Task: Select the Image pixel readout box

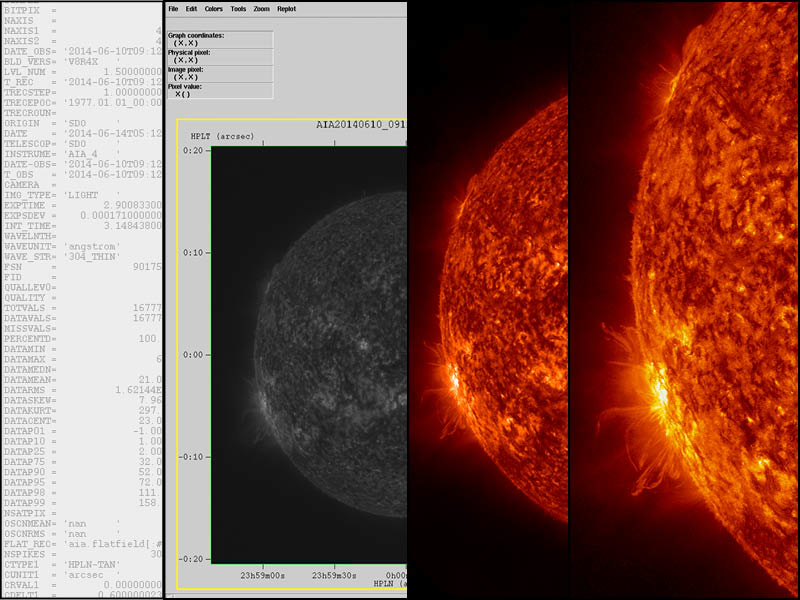Action: [x=220, y=73]
